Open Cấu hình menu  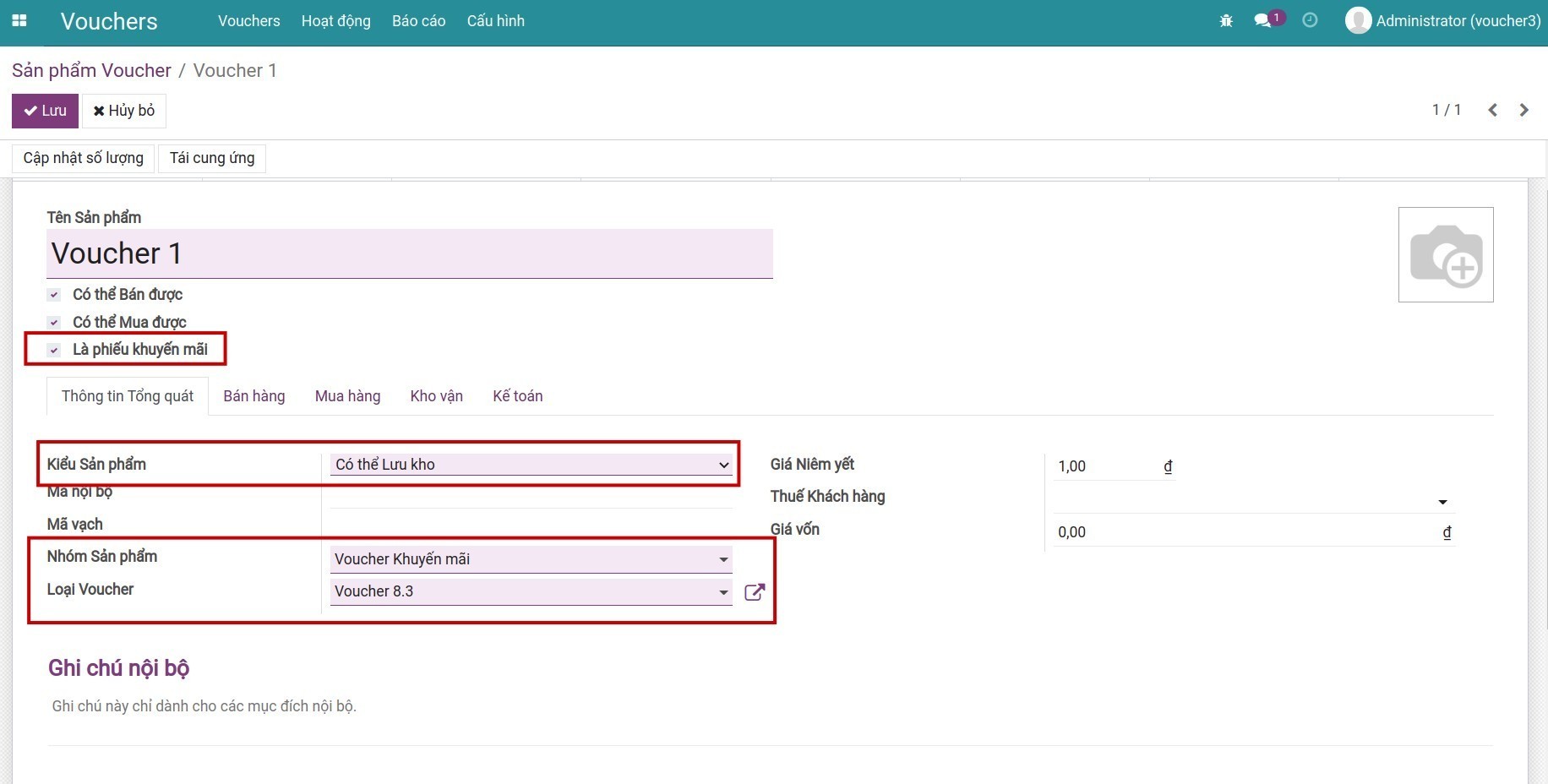pyautogui.click(x=495, y=21)
